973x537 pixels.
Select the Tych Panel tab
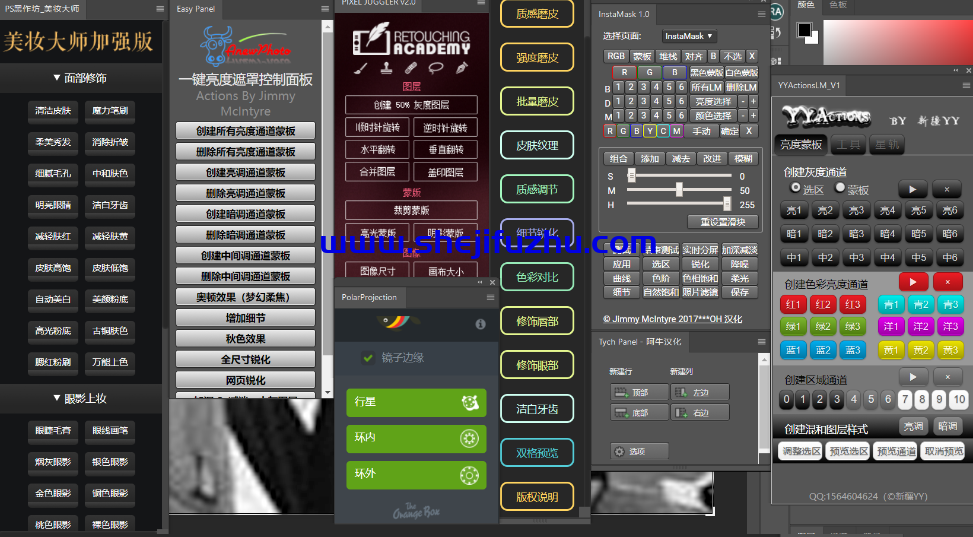pos(640,341)
